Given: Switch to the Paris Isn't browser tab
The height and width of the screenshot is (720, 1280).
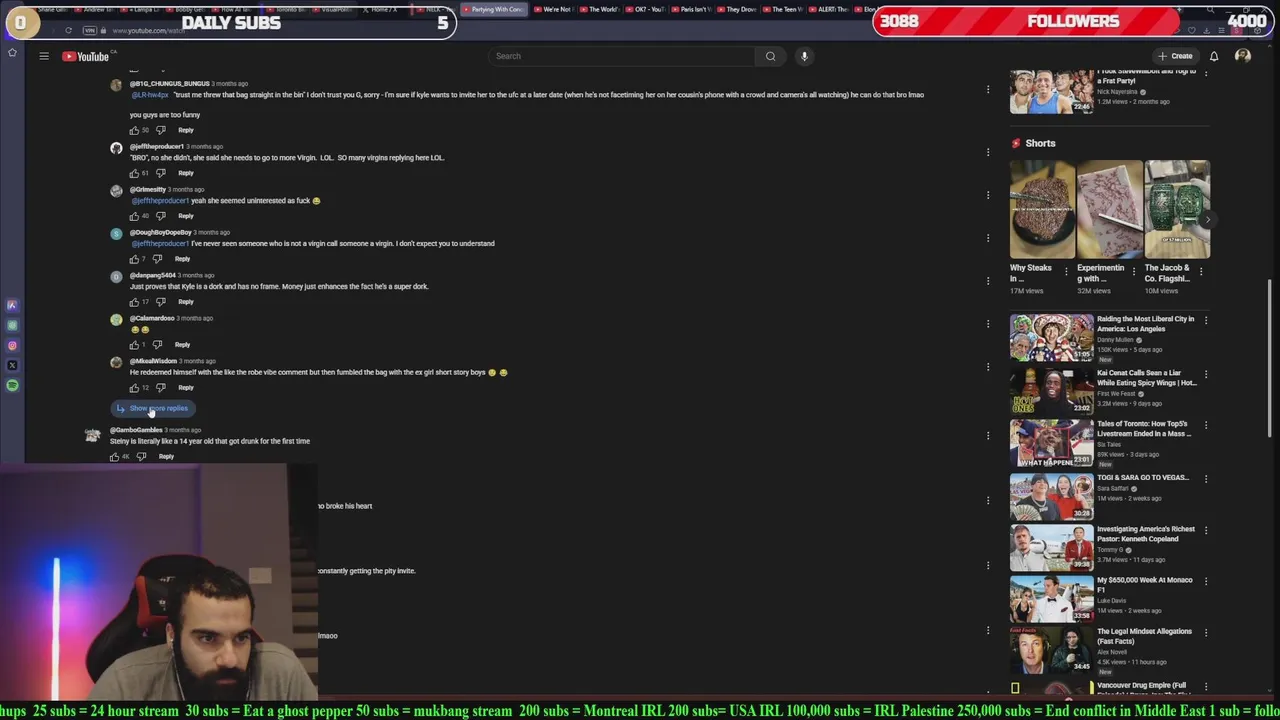Looking at the screenshot, I should [691, 9].
